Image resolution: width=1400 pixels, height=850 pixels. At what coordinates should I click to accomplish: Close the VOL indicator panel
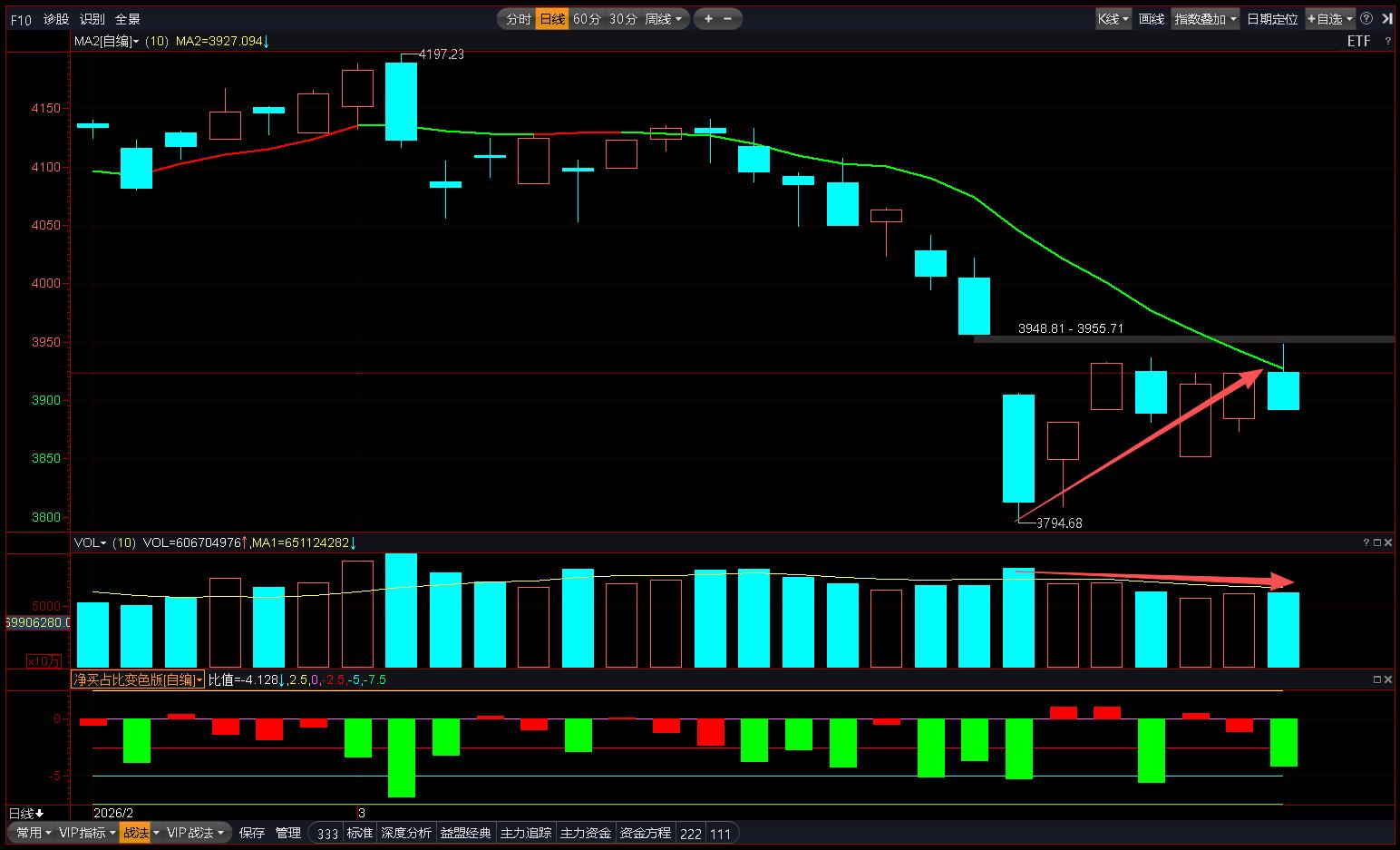coord(1388,542)
